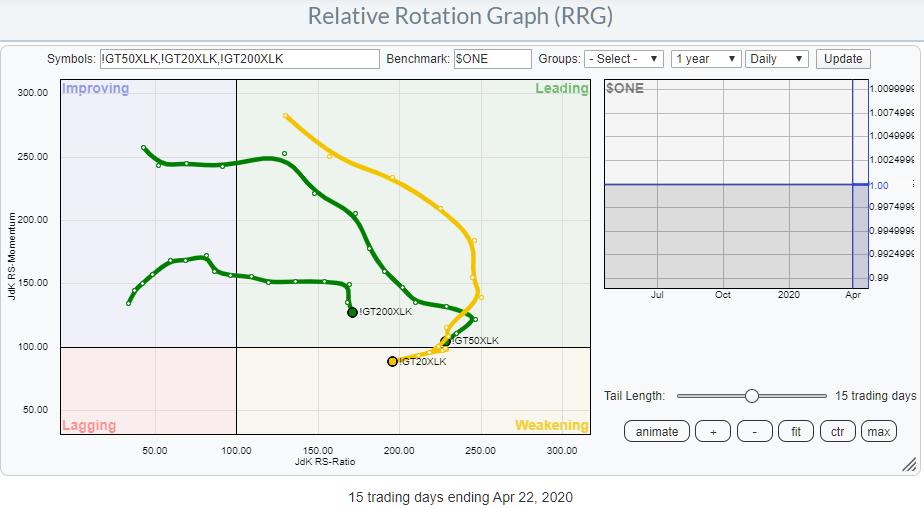This screenshot has height=508, width=924.
Task: Click the !GT20XLK yellow head marker
Action: (392, 361)
